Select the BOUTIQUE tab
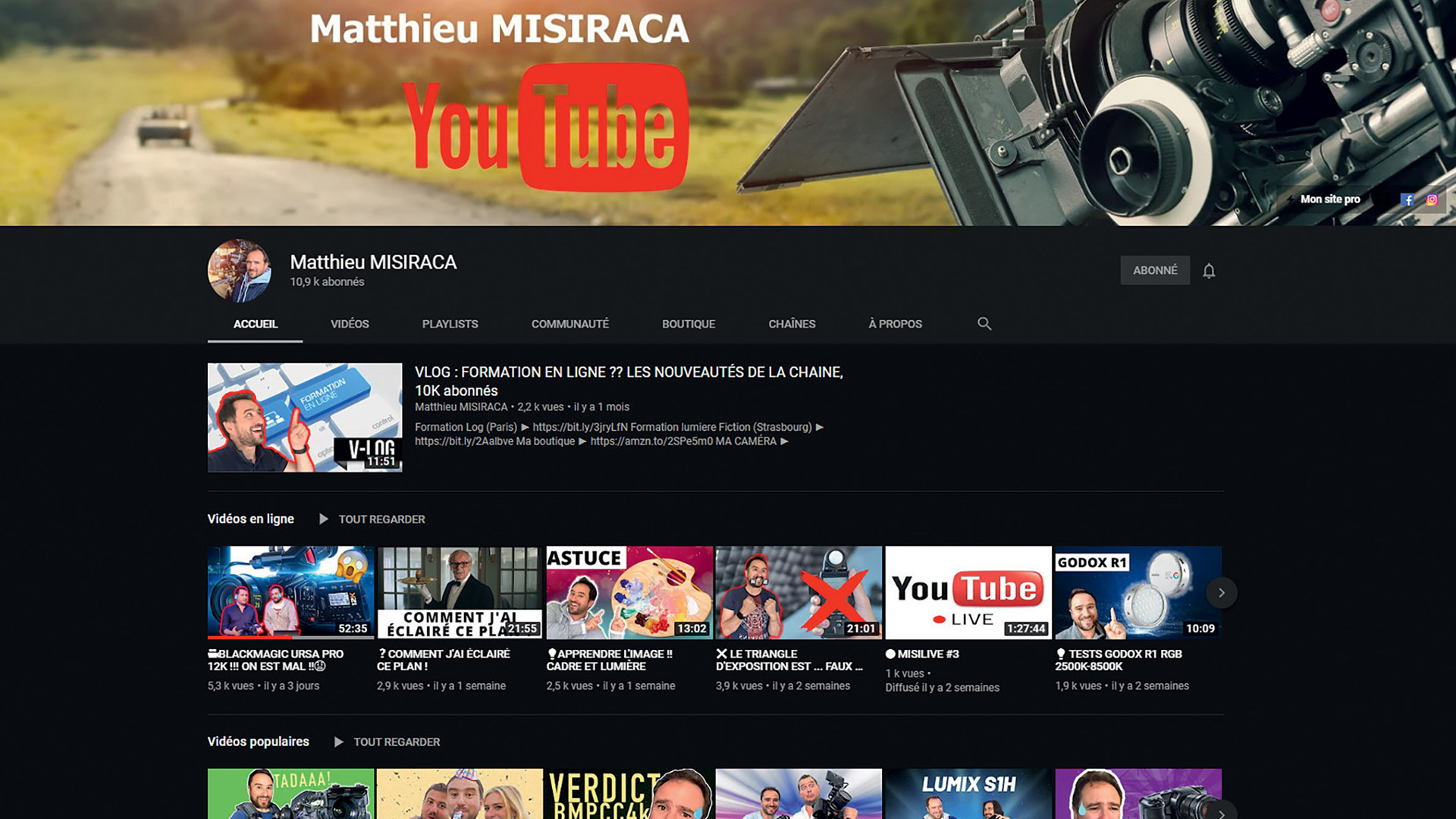Image resolution: width=1456 pixels, height=819 pixels. pyautogui.click(x=688, y=324)
